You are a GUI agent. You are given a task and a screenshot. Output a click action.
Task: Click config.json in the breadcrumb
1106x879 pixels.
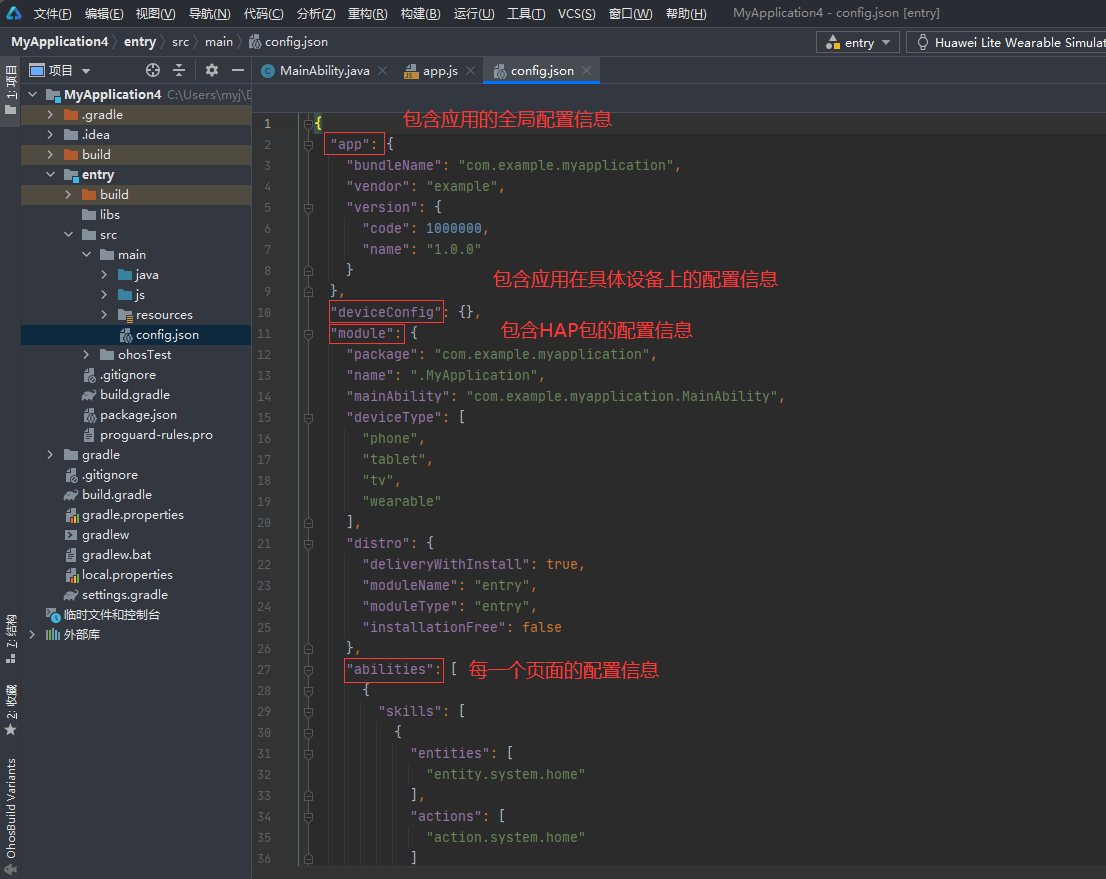pyautogui.click(x=288, y=42)
